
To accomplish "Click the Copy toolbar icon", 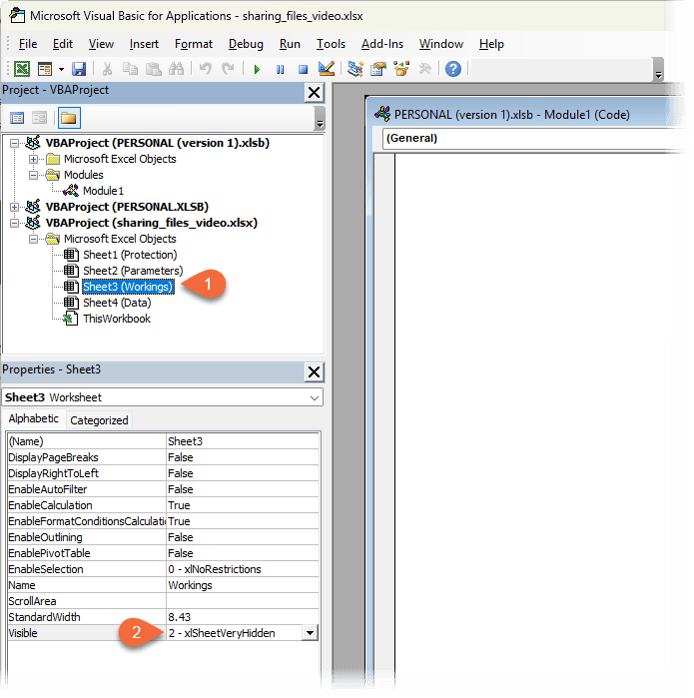I will [x=130, y=69].
